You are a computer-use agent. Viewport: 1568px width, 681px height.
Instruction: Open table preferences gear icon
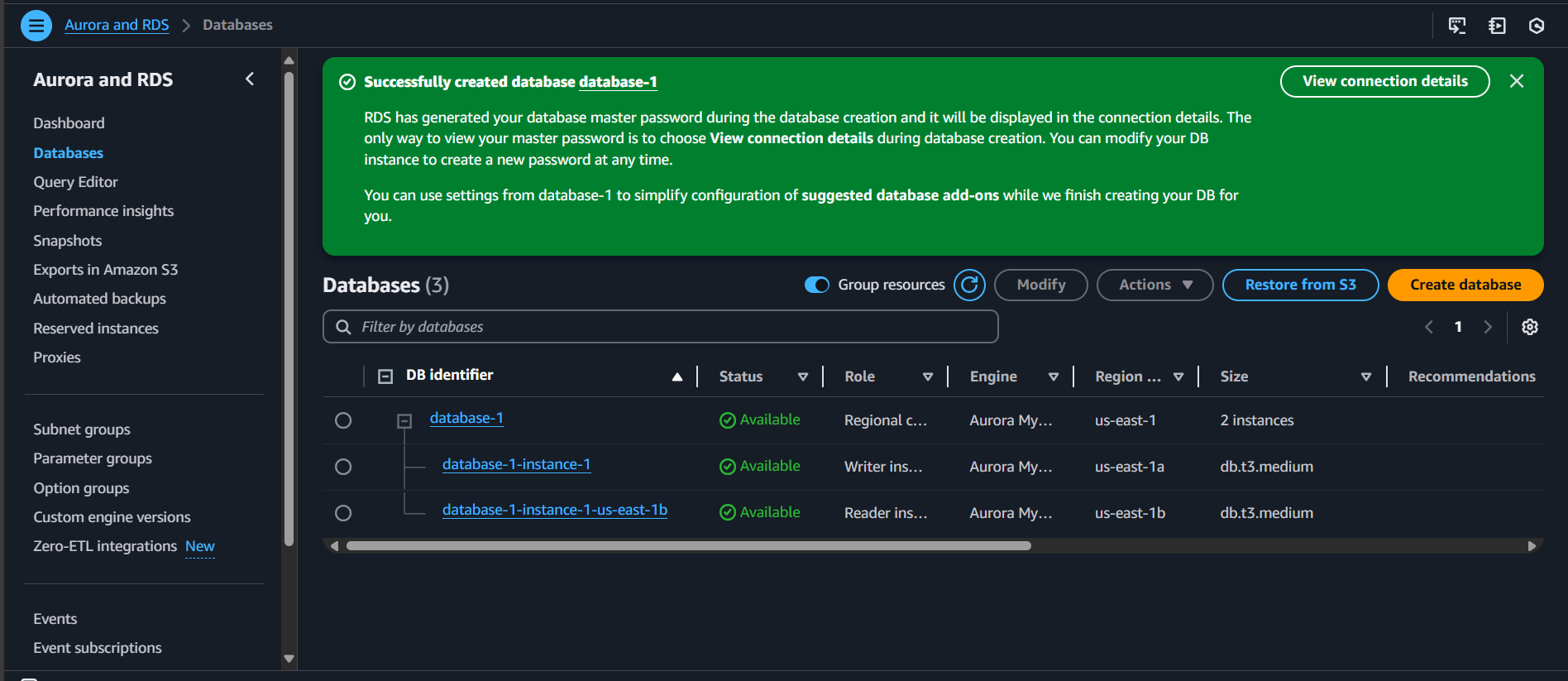(1530, 327)
